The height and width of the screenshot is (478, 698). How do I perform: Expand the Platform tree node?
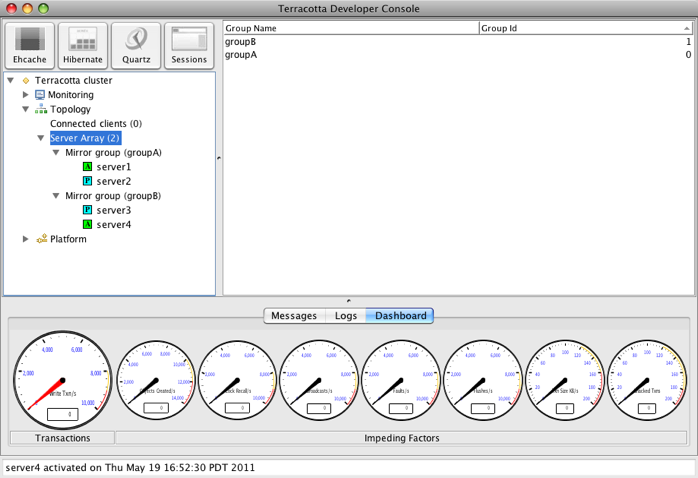[26, 239]
